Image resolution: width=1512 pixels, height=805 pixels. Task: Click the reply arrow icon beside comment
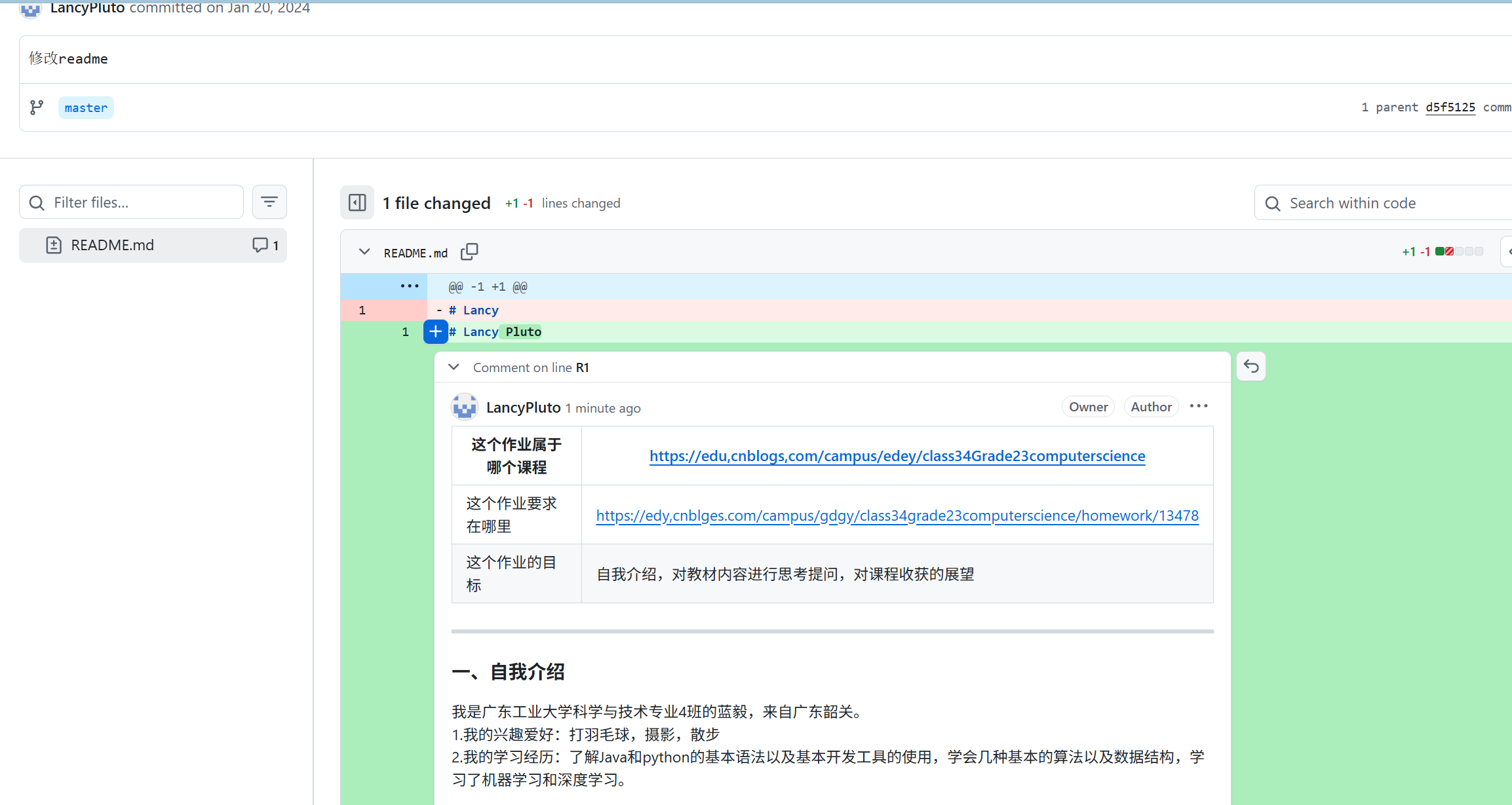1250,366
